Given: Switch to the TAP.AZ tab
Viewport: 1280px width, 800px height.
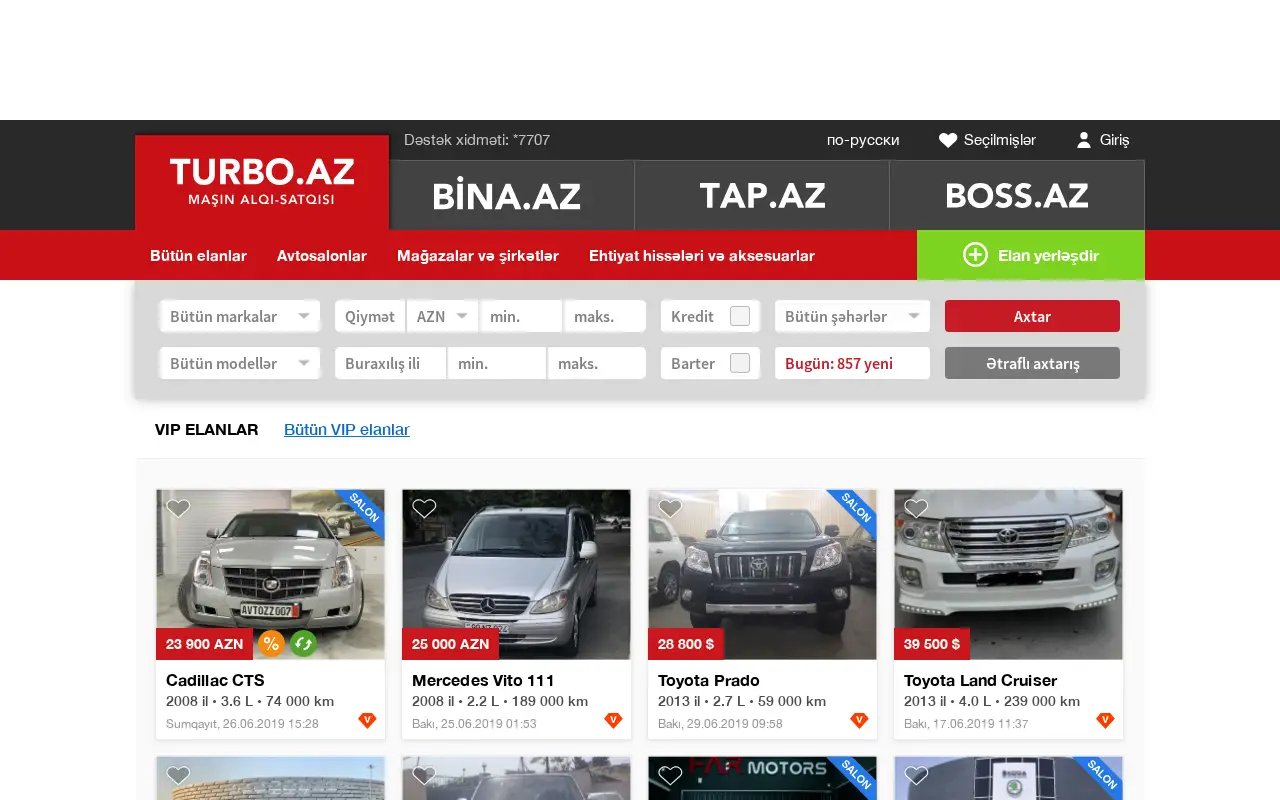Looking at the screenshot, I should 762,195.
